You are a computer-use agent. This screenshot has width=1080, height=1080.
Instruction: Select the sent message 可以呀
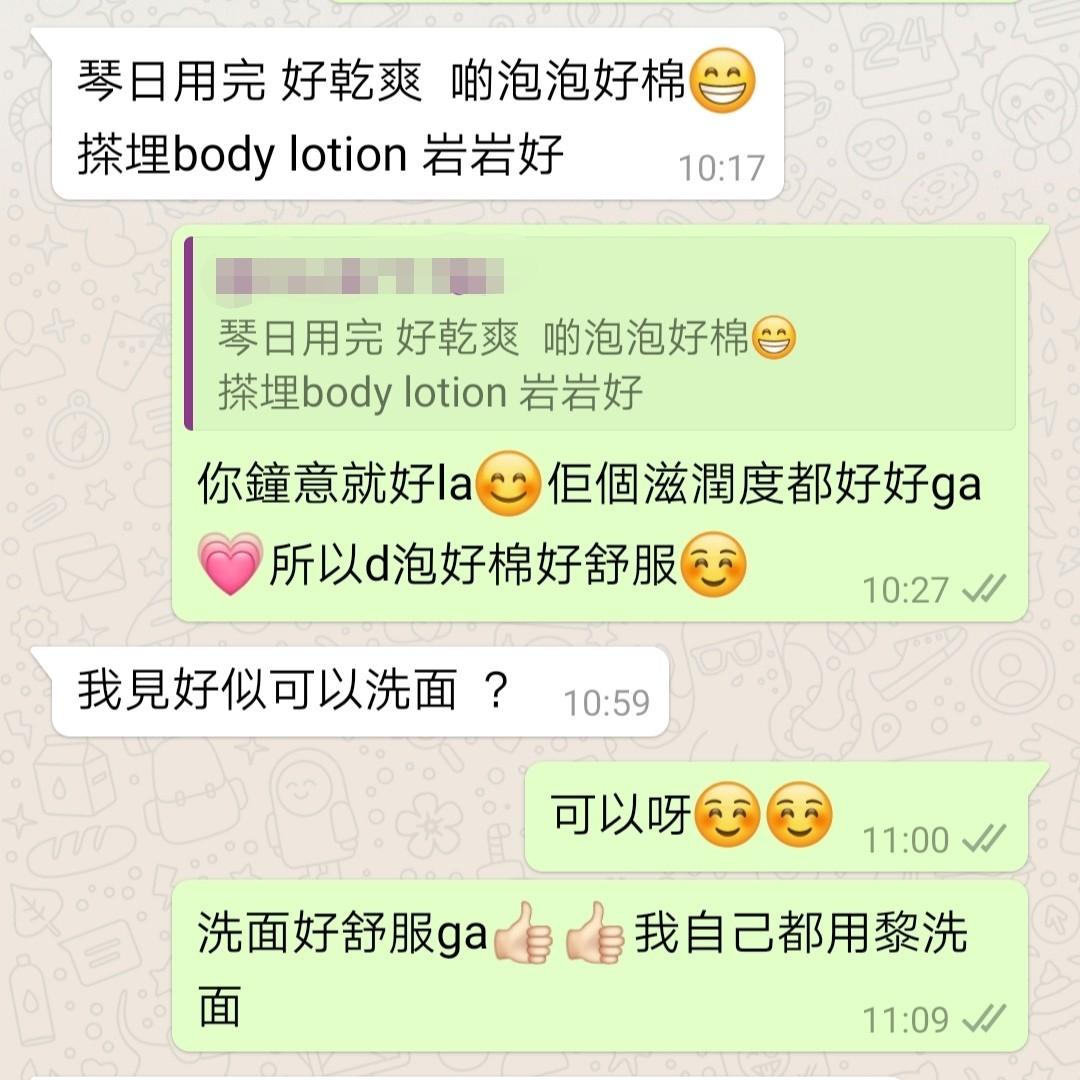[x=776, y=816]
